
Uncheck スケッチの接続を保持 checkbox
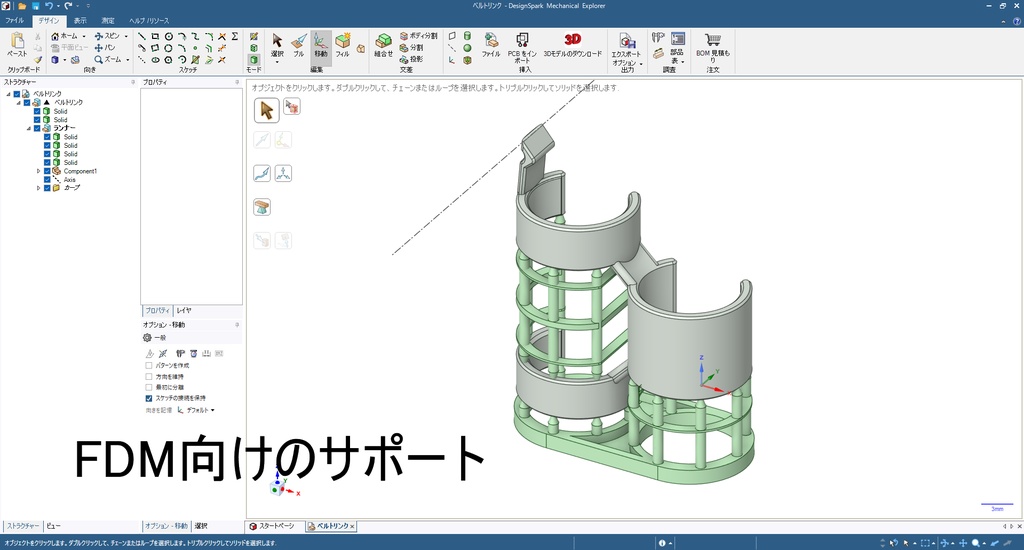149,398
